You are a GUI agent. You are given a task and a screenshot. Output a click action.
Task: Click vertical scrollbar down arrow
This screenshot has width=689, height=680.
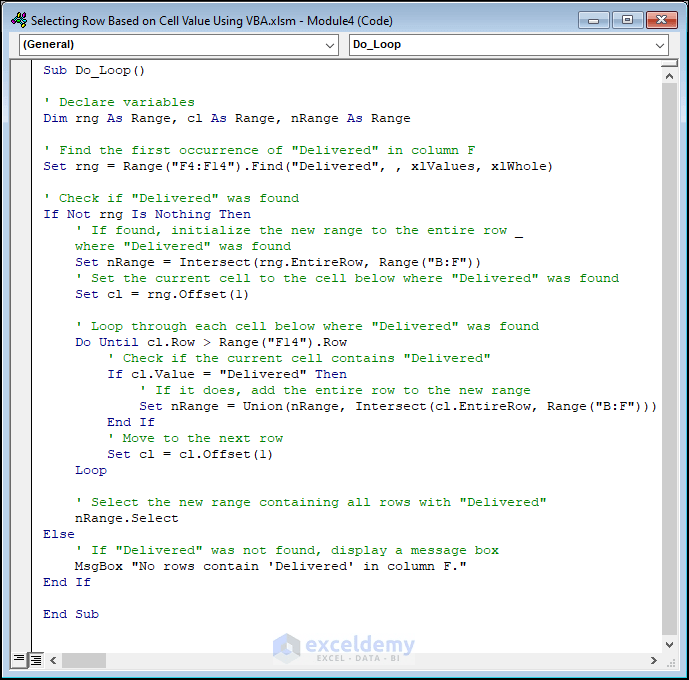tap(669, 644)
